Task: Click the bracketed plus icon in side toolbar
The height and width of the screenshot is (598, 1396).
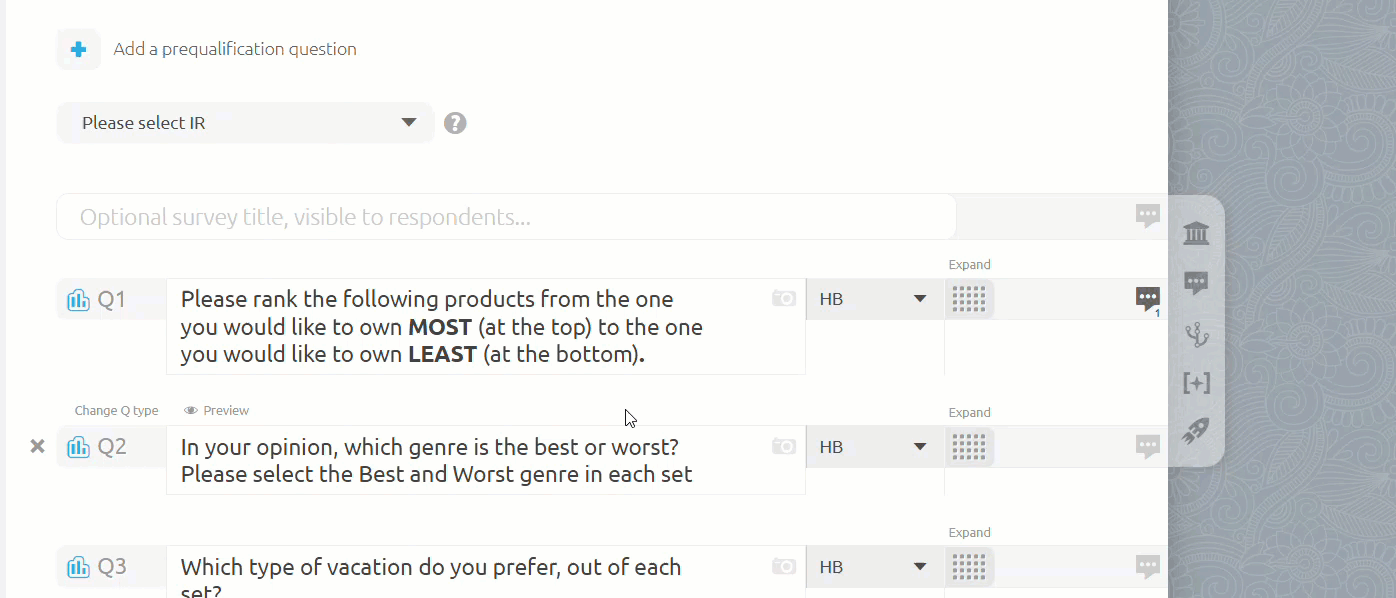Action: tap(1196, 383)
